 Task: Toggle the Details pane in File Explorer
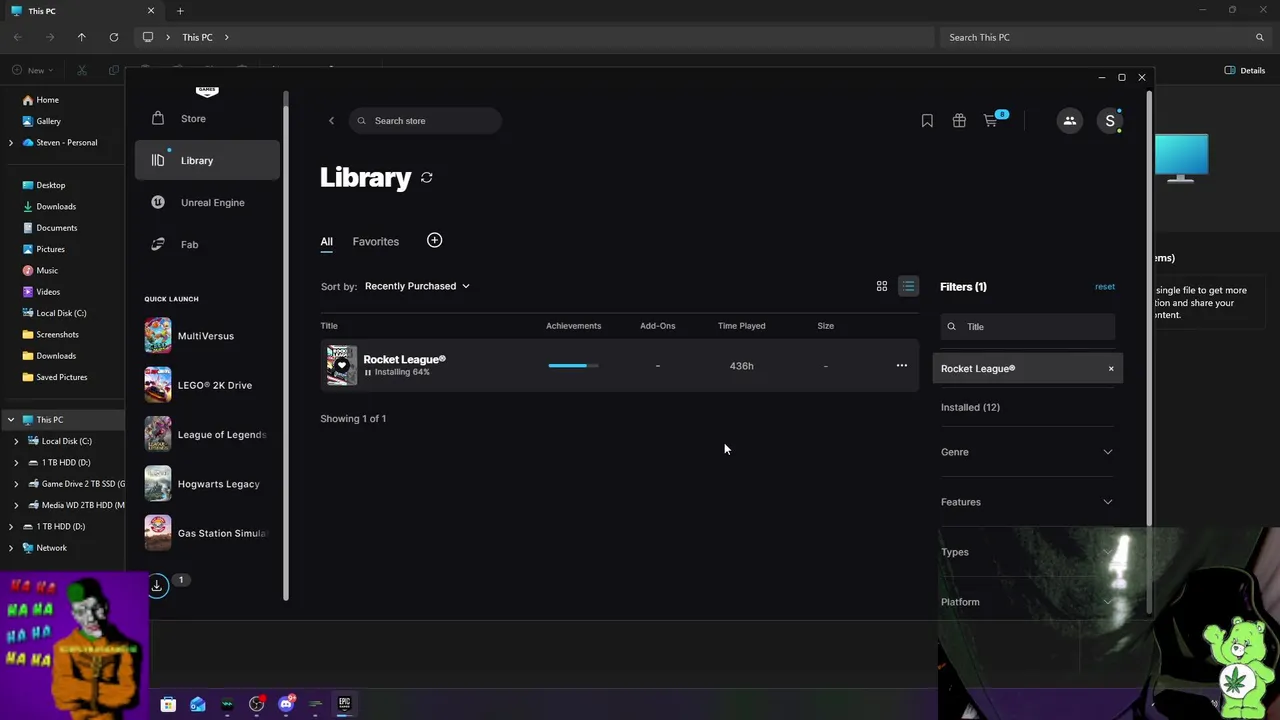click(1245, 70)
